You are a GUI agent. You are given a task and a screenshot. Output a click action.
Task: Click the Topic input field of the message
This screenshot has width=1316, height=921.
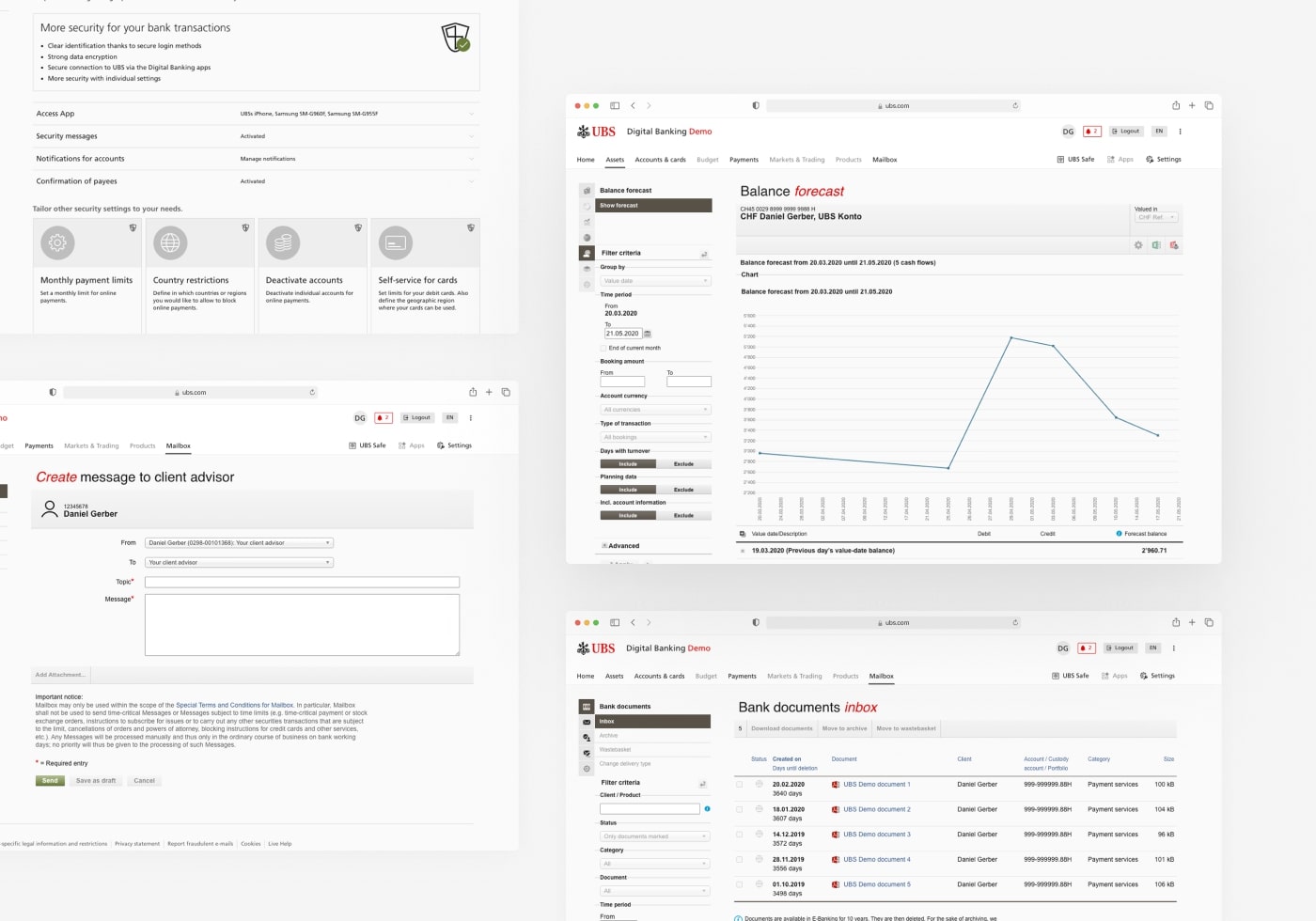pyautogui.click(x=301, y=582)
